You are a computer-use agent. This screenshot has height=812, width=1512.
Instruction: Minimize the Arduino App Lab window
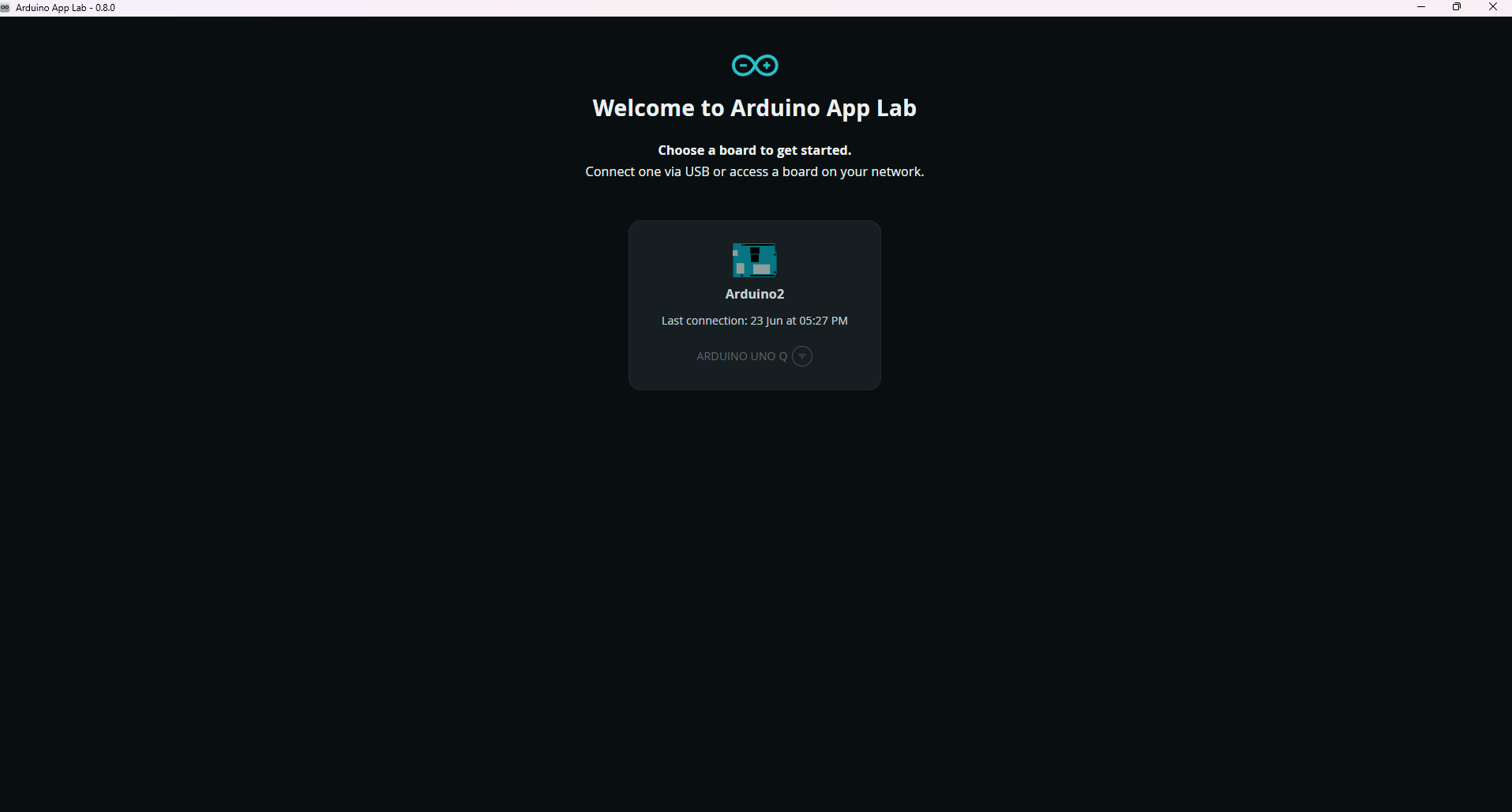tap(1421, 7)
